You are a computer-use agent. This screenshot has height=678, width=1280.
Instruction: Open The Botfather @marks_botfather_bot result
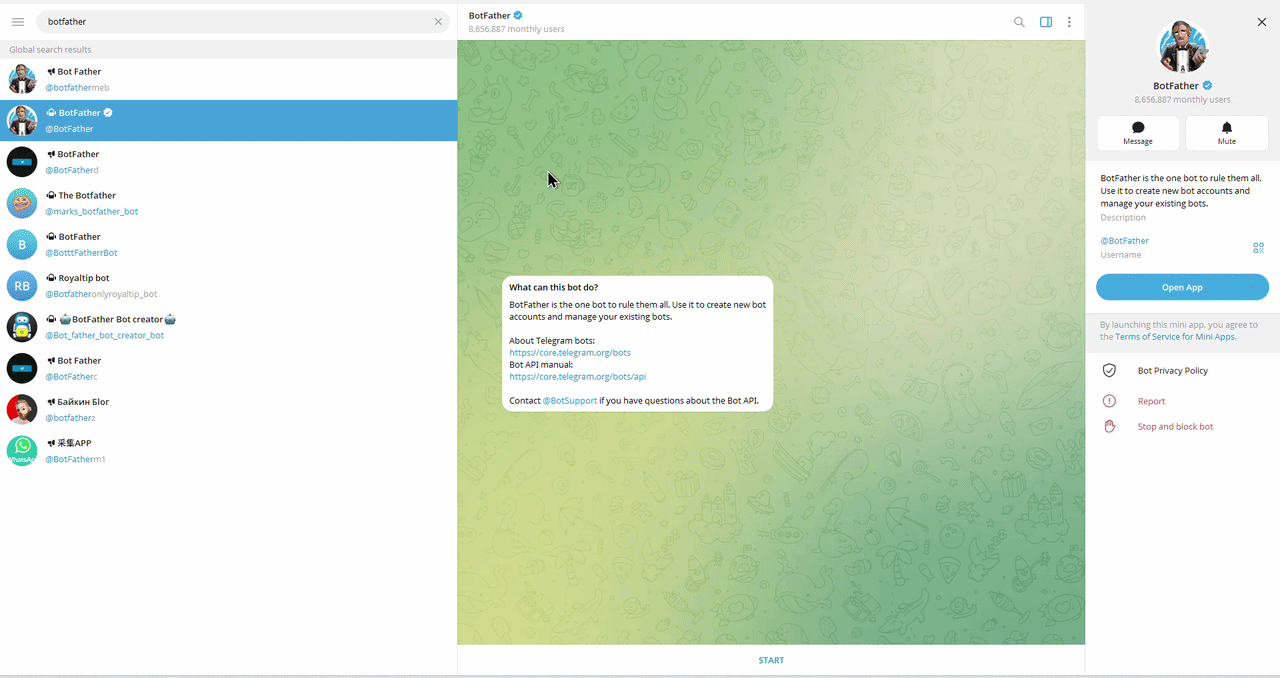pyautogui.click(x=228, y=203)
